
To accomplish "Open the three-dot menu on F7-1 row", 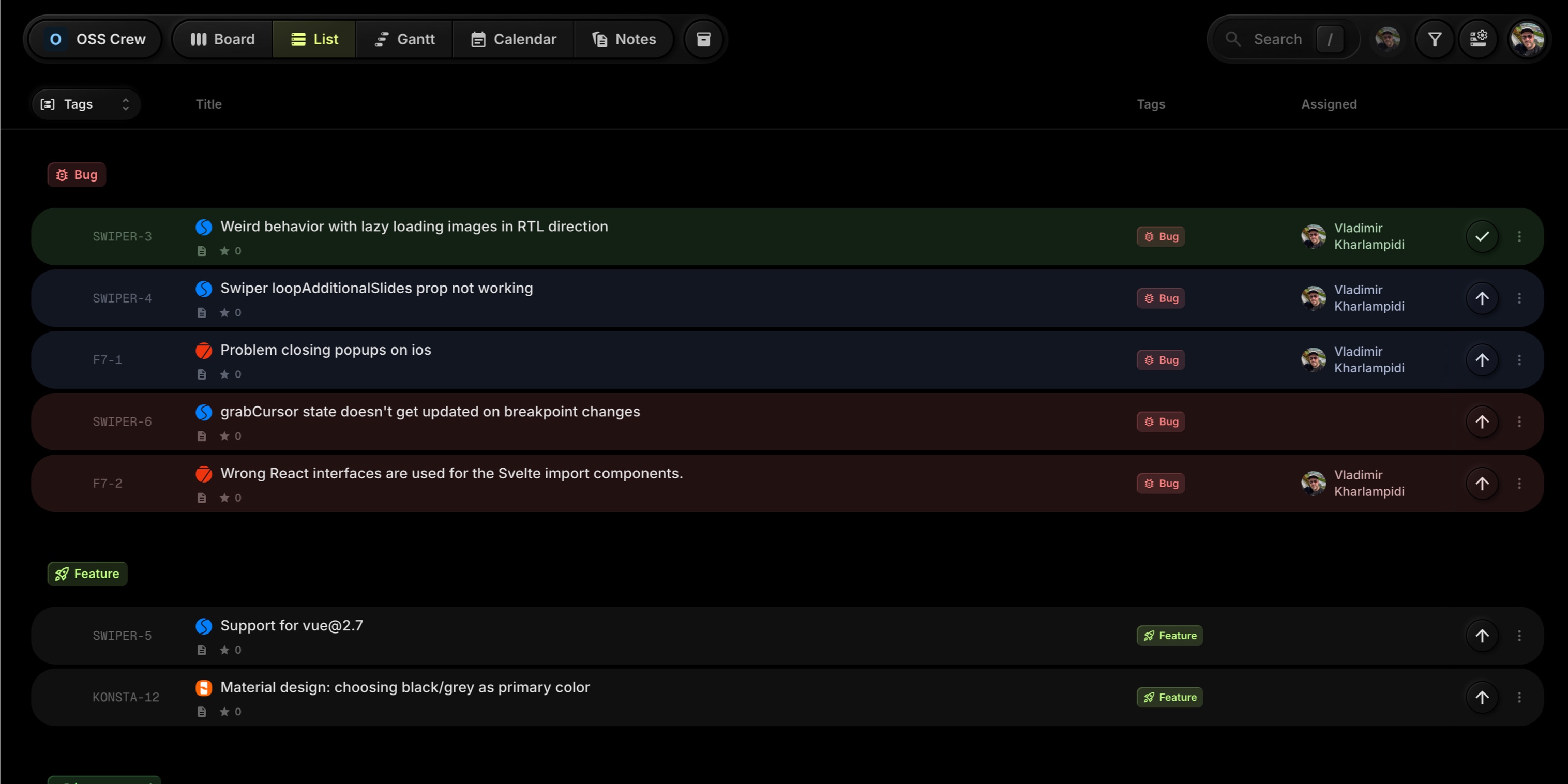I will [x=1519, y=360].
